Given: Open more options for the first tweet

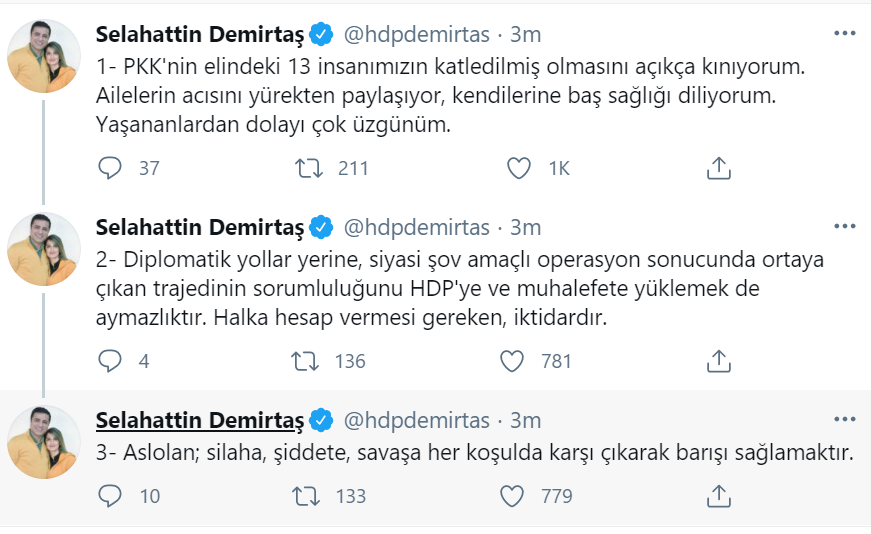Looking at the screenshot, I should point(844,34).
